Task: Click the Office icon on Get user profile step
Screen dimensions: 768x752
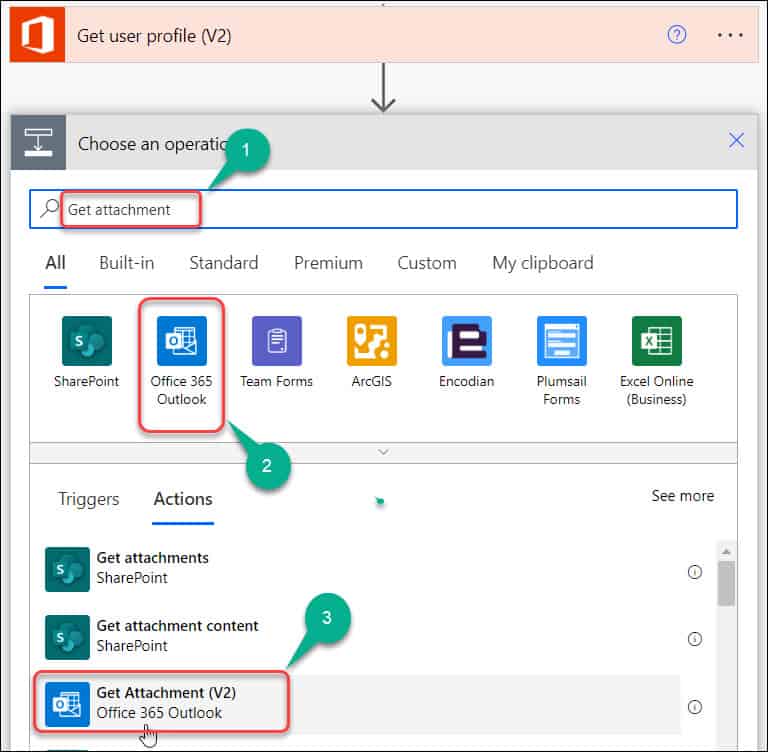Action: 37,35
